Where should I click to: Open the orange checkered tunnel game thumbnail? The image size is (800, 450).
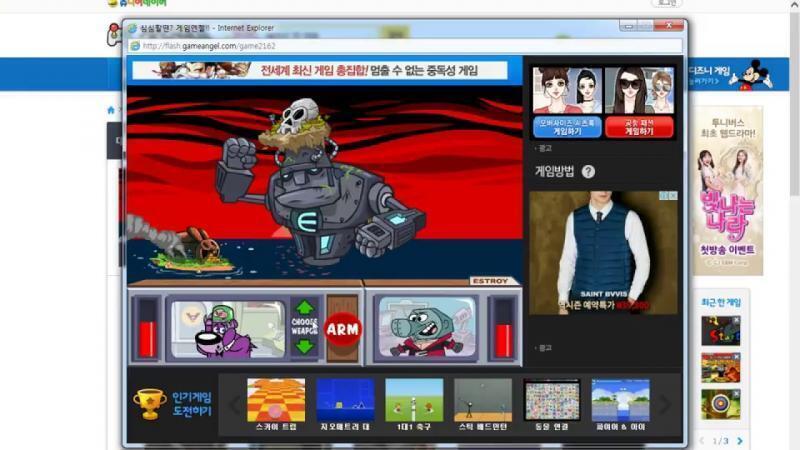(x=276, y=400)
